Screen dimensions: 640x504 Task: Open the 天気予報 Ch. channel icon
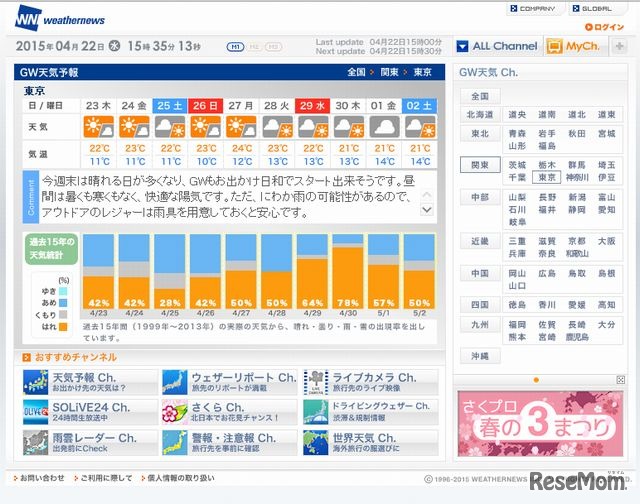[x=36, y=382]
